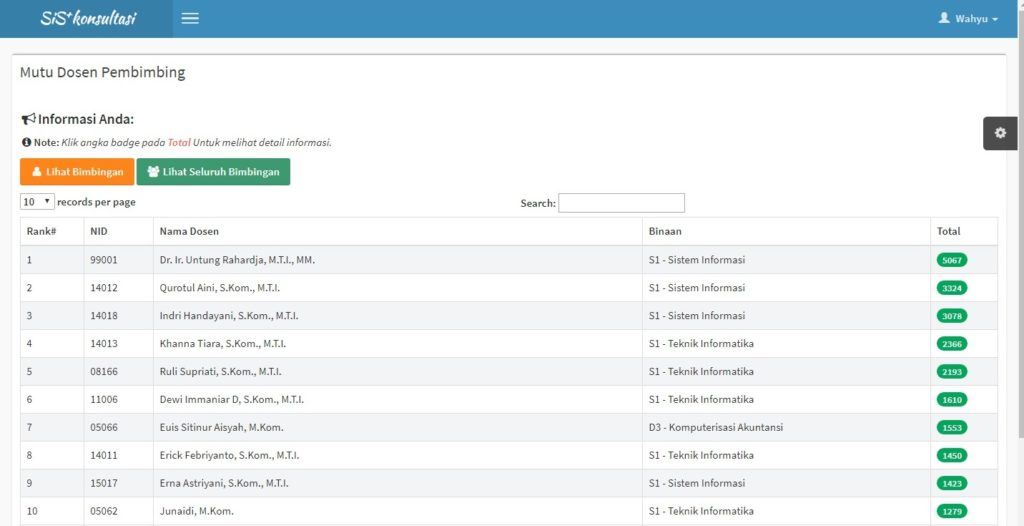
Task: Click the Mutu Dosen Pembimbing heading
Action: click(103, 73)
